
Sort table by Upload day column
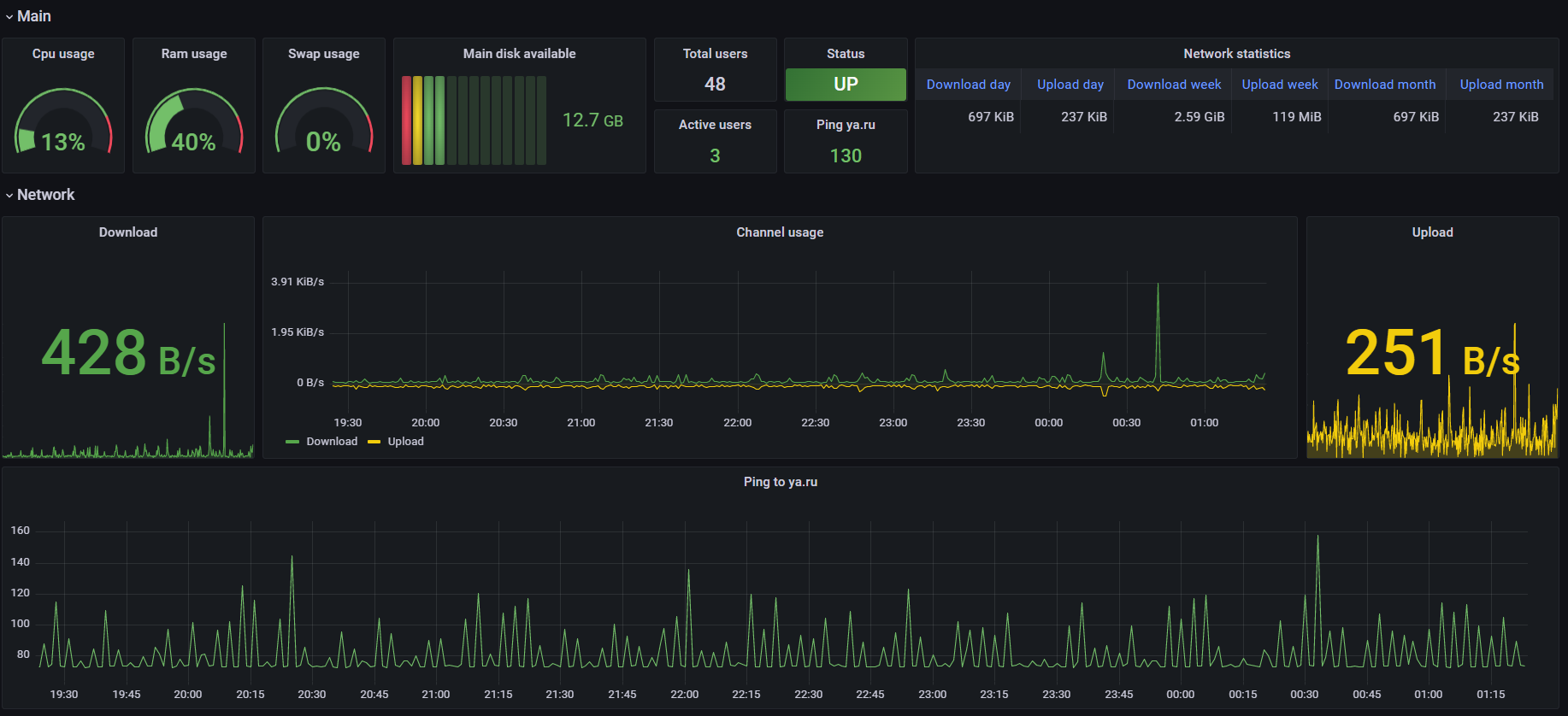[1070, 85]
